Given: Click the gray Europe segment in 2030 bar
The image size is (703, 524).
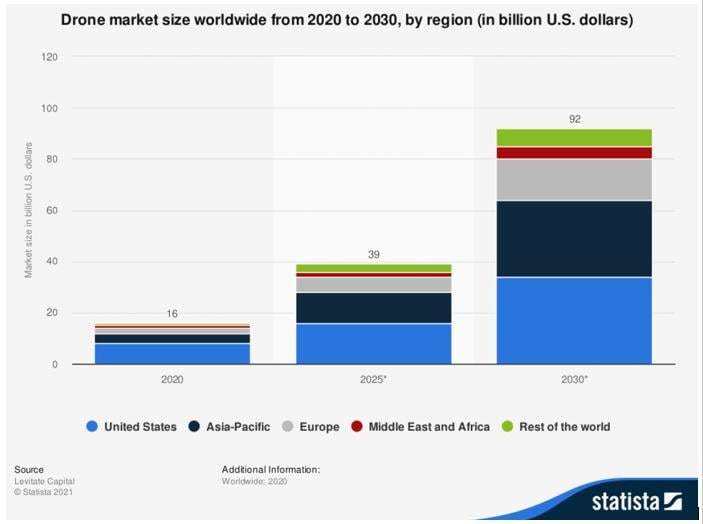Looking at the screenshot, I should click(x=574, y=179).
